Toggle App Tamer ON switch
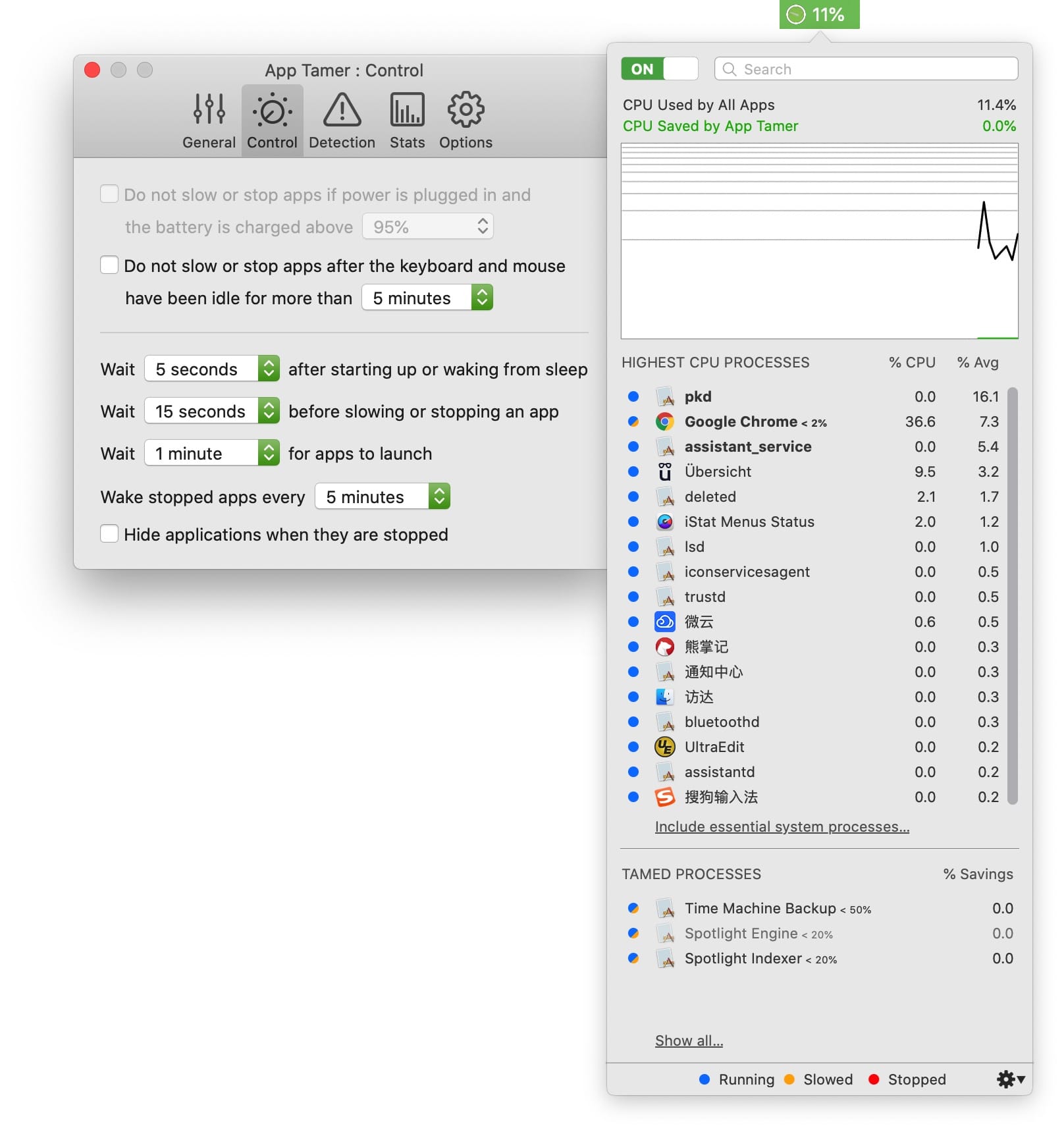 [659, 69]
